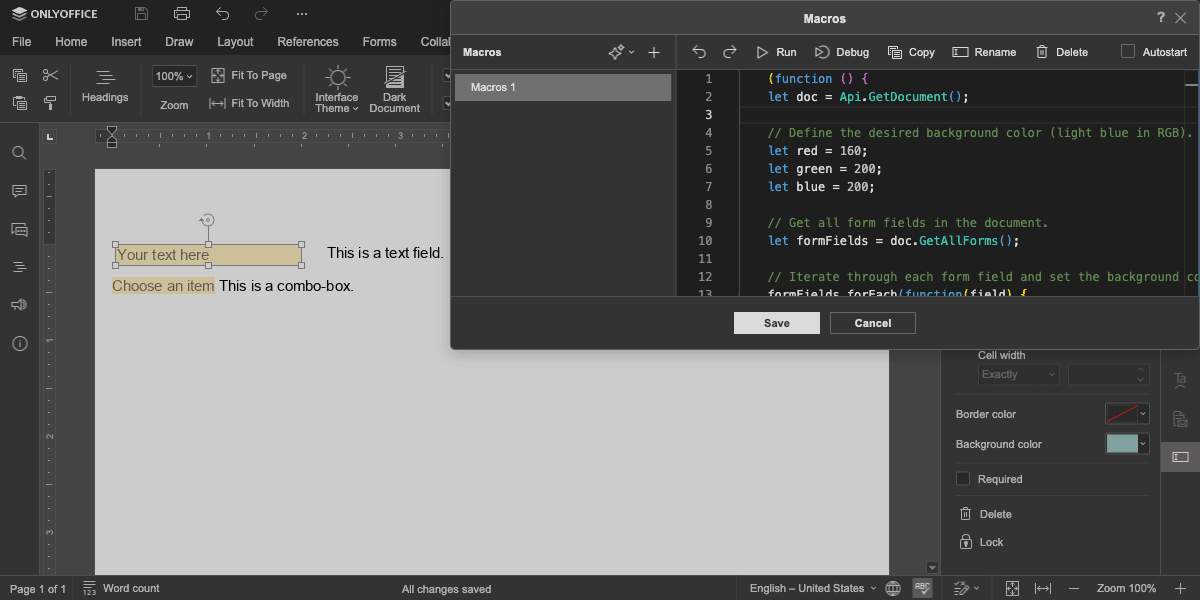This screenshot has height=600, width=1200.
Task: Run the macro
Action: 776,52
